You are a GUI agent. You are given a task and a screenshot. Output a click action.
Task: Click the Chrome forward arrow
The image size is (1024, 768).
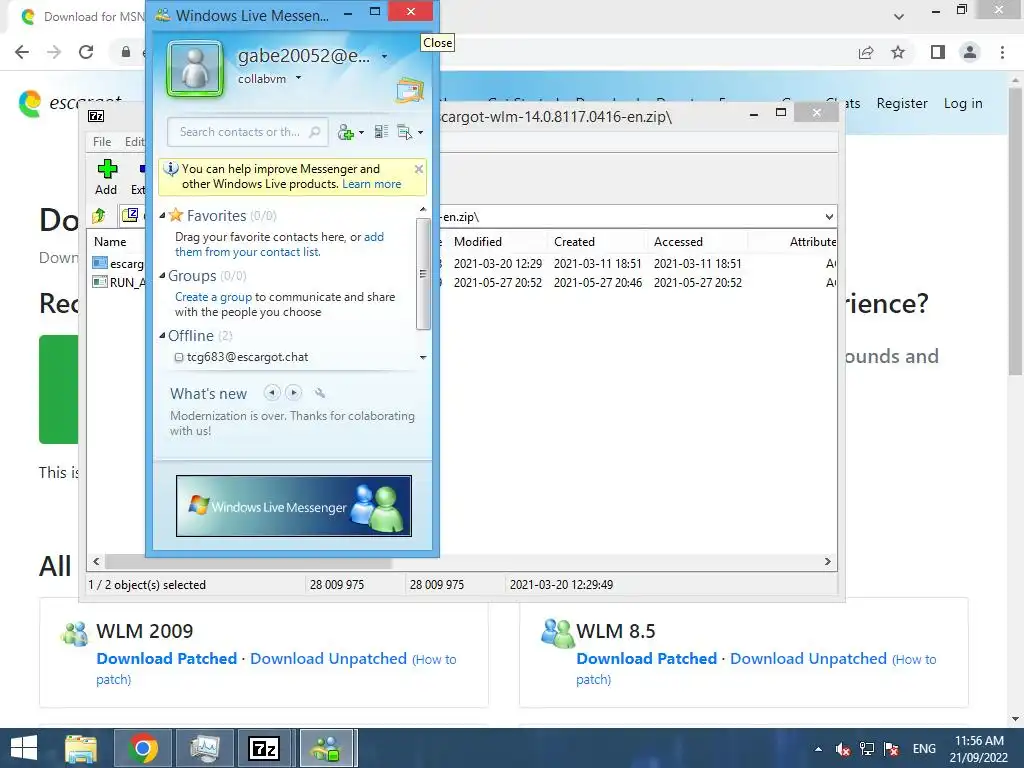[x=54, y=52]
